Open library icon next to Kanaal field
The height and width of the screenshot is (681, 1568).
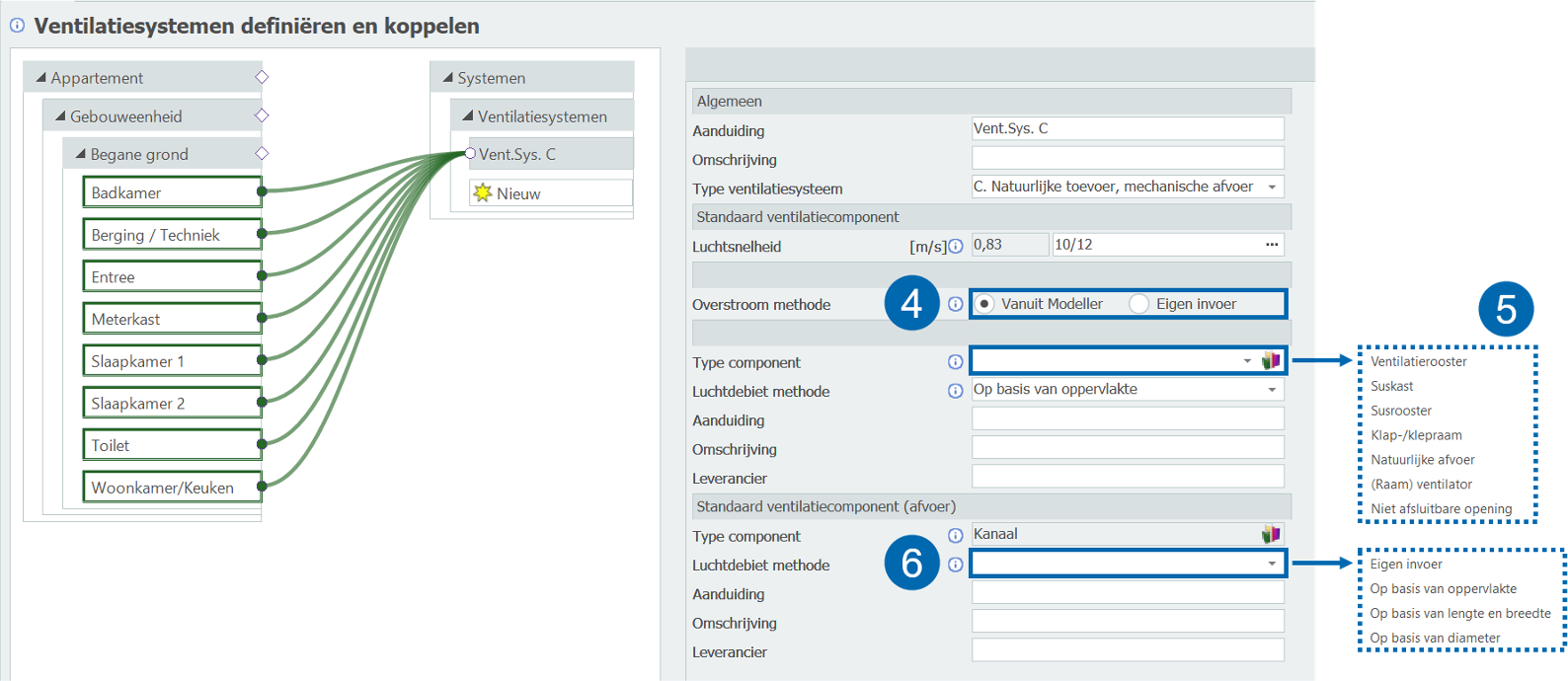[x=1271, y=535]
